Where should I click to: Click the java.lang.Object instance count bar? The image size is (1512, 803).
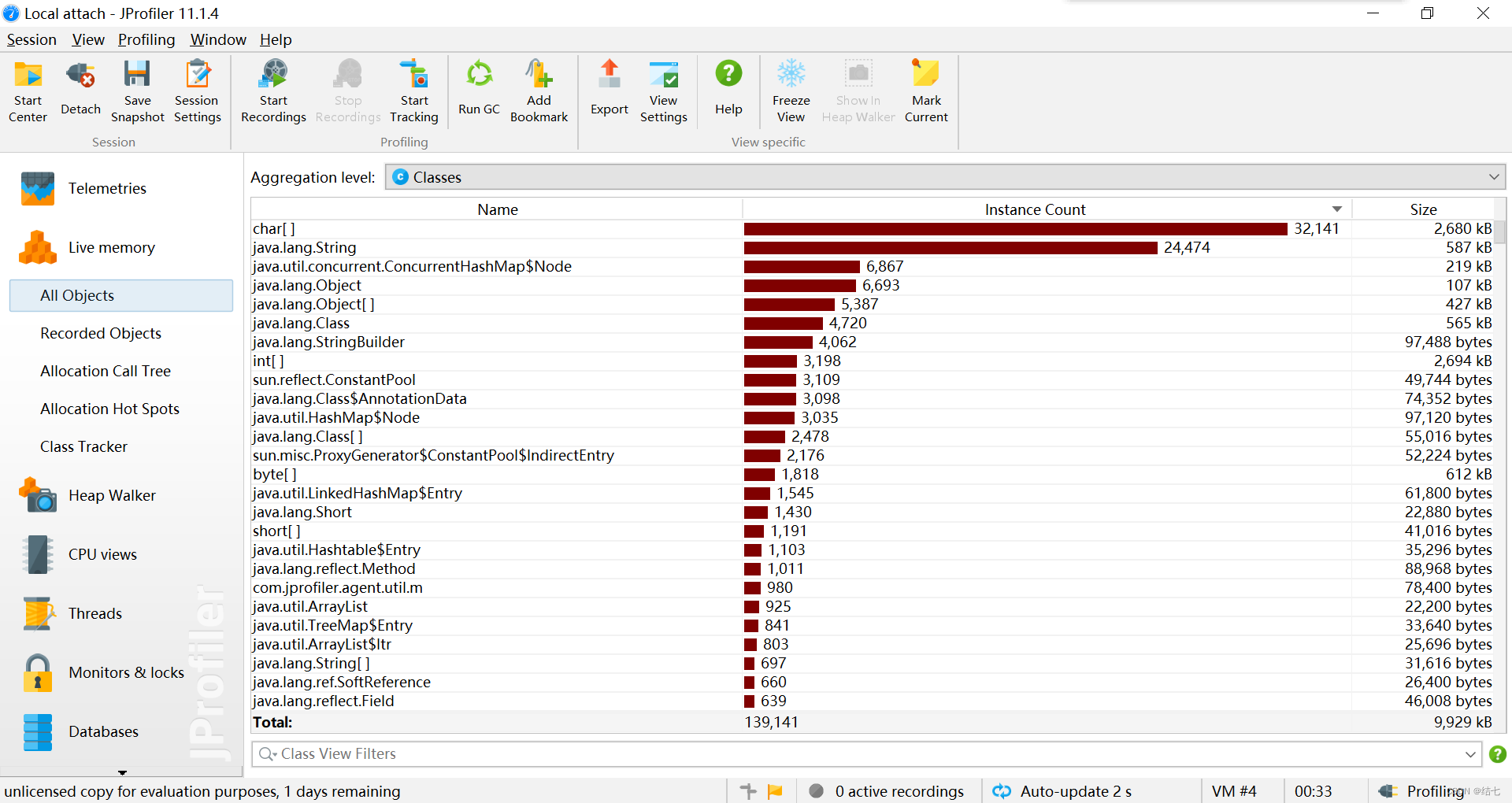(799, 285)
